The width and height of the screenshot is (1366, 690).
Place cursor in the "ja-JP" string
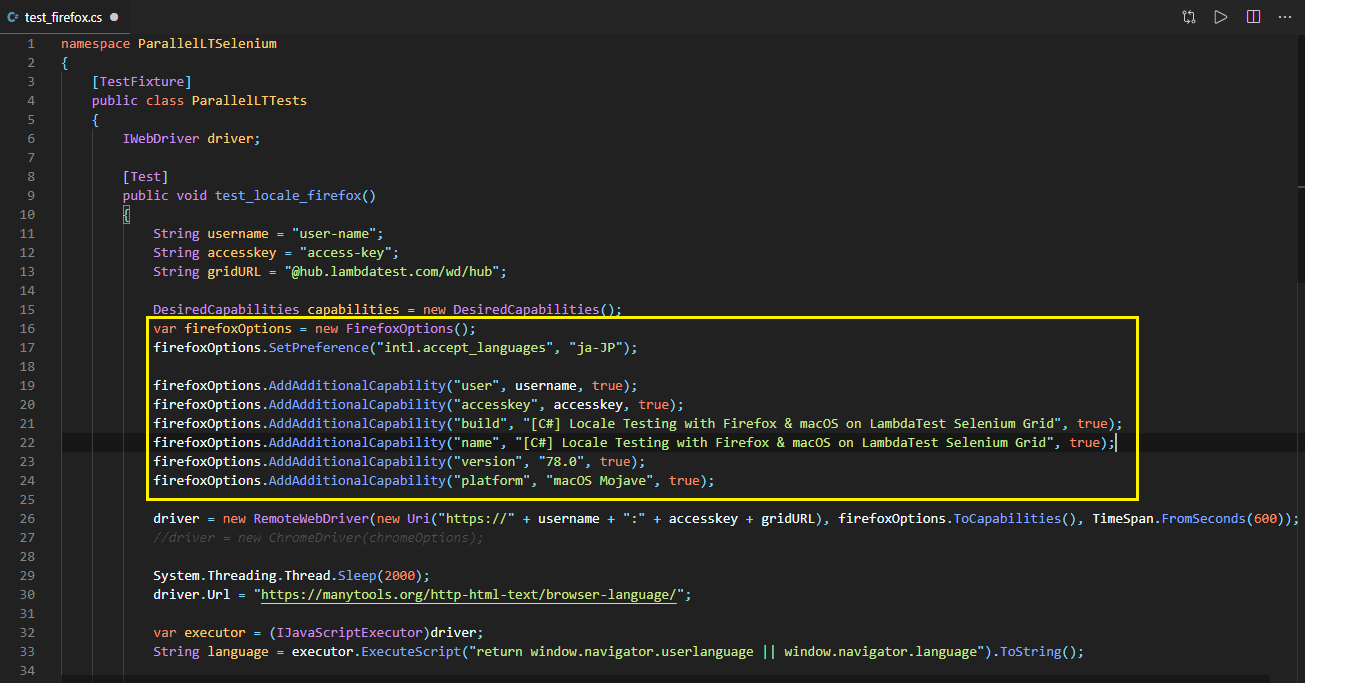[x=603, y=348]
